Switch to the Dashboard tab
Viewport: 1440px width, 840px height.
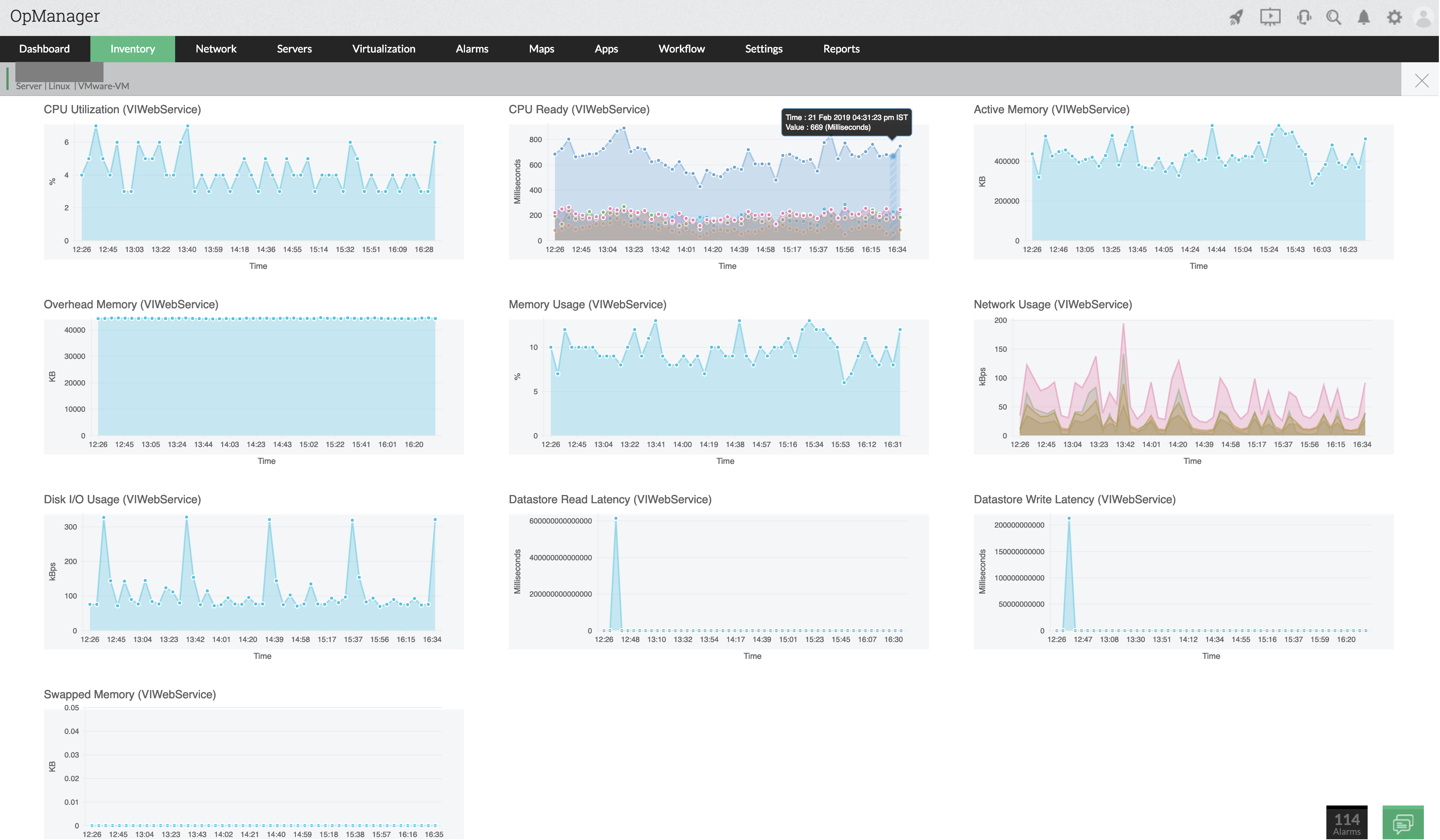[45, 49]
